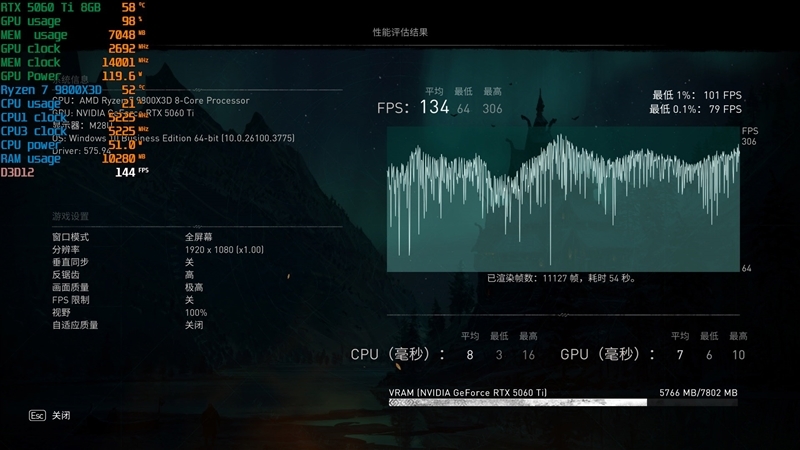Click the 关闭 close button label

(x=61, y=415)
